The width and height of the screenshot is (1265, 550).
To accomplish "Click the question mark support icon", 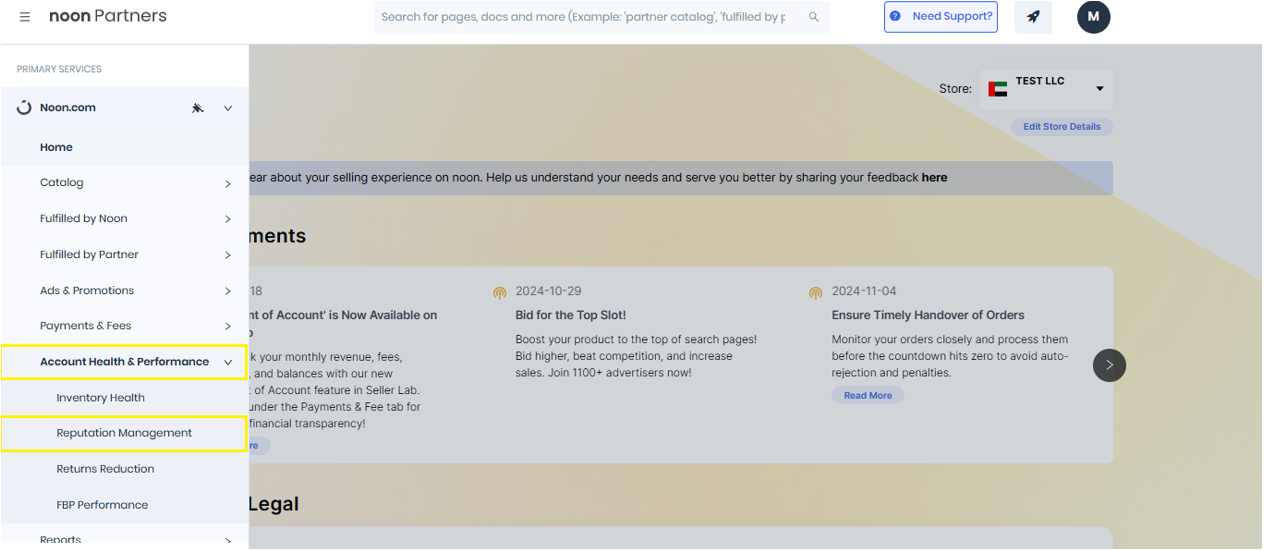I will (x=895, y=17).
